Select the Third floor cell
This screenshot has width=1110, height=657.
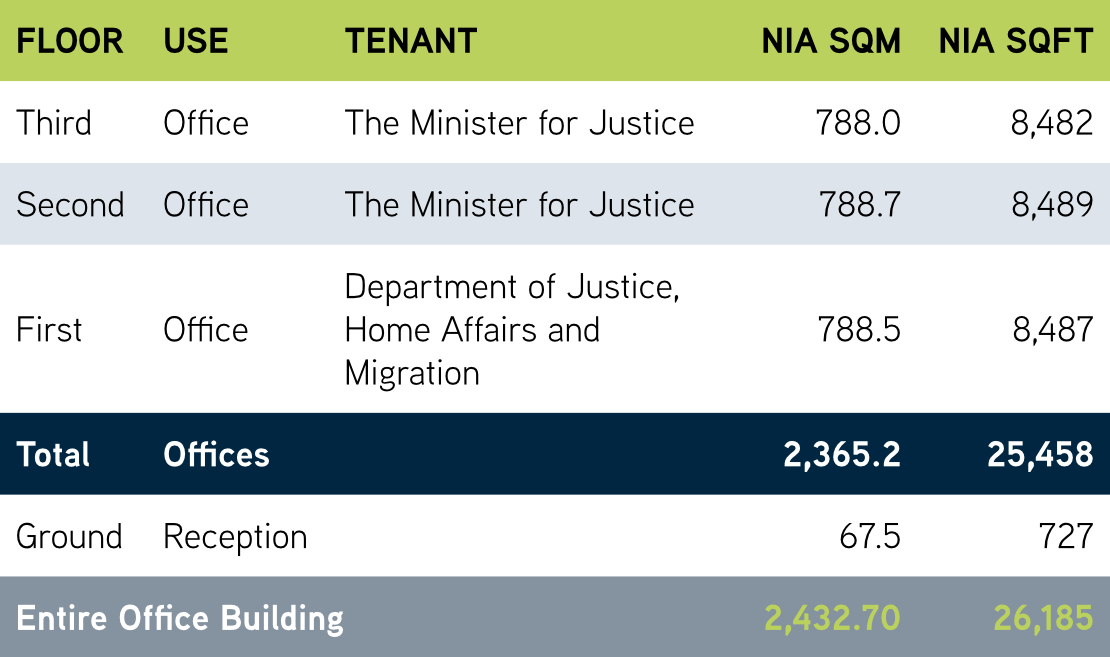tap(54, 123)
